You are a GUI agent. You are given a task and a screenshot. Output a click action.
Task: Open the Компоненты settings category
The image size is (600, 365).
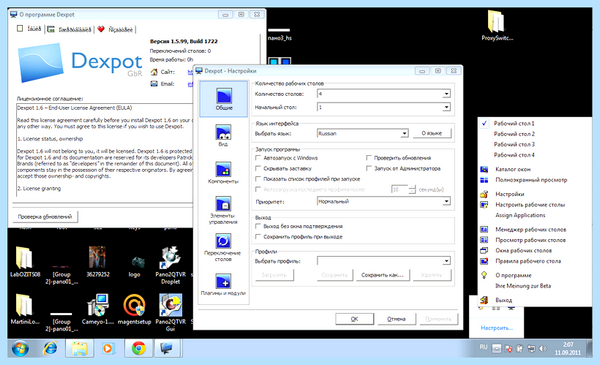(223, 172)
